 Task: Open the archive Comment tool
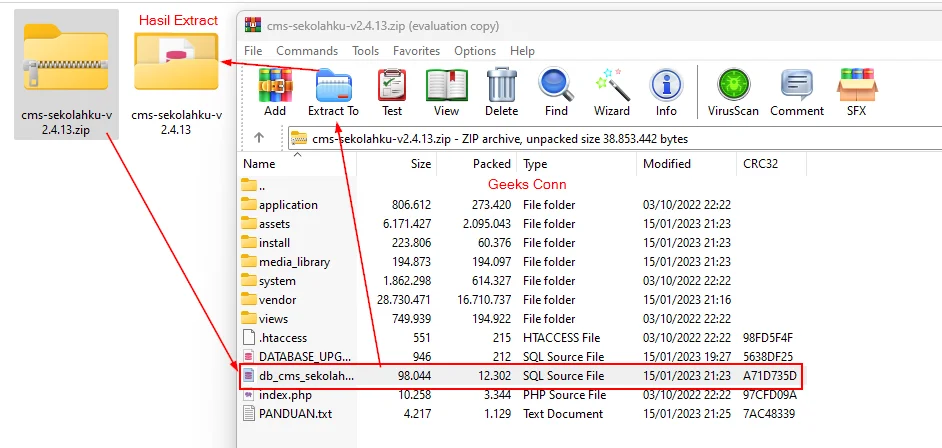pyautogui.click(x=797, y=85)
